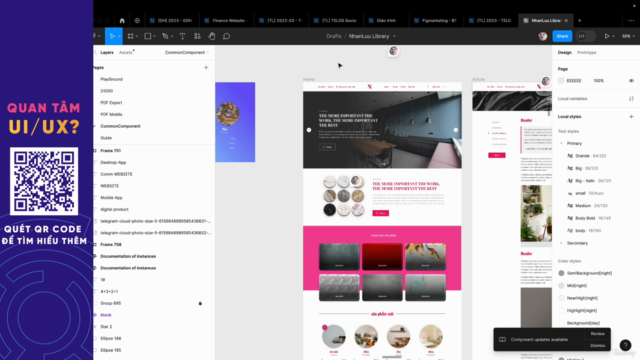Go to Figma home

pyautogui.click(x=122, y=20)
